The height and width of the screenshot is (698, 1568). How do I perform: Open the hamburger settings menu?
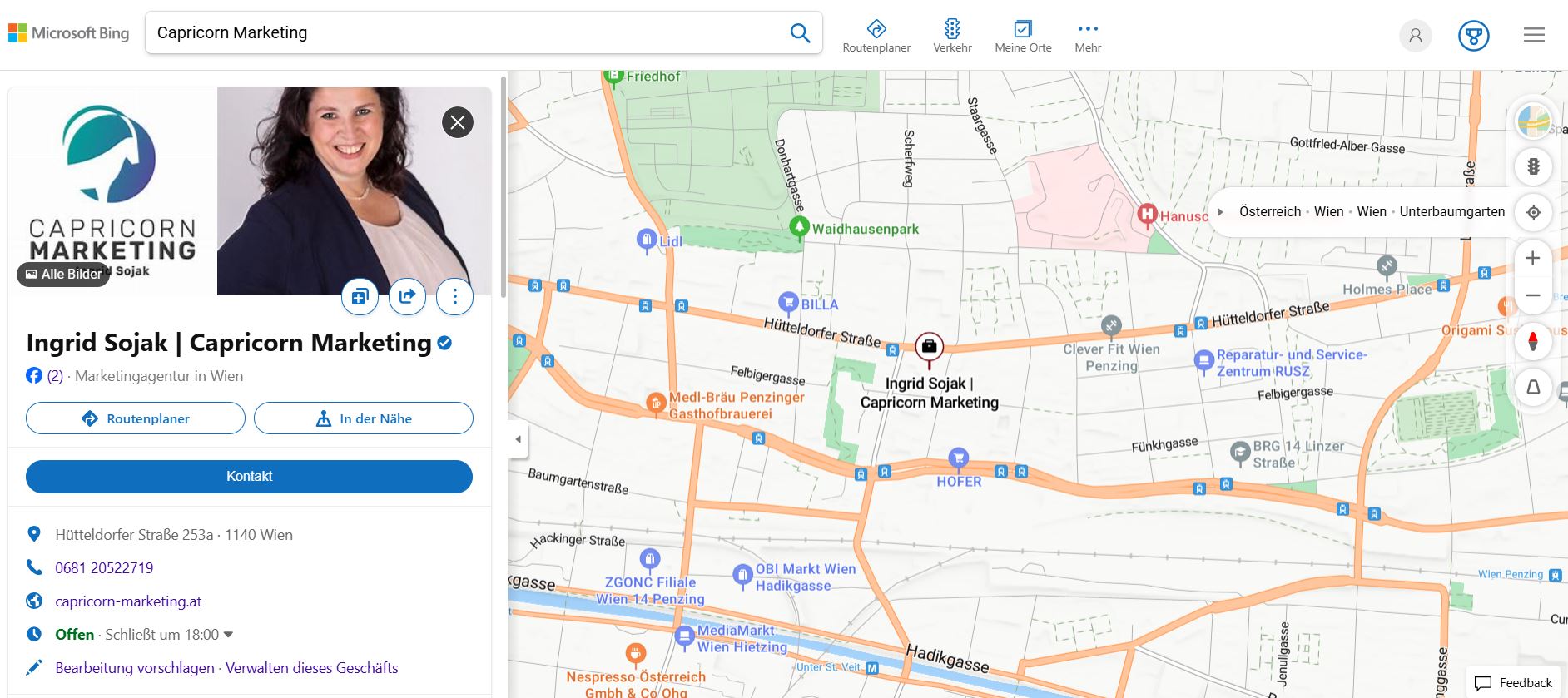coord(1534,35)
